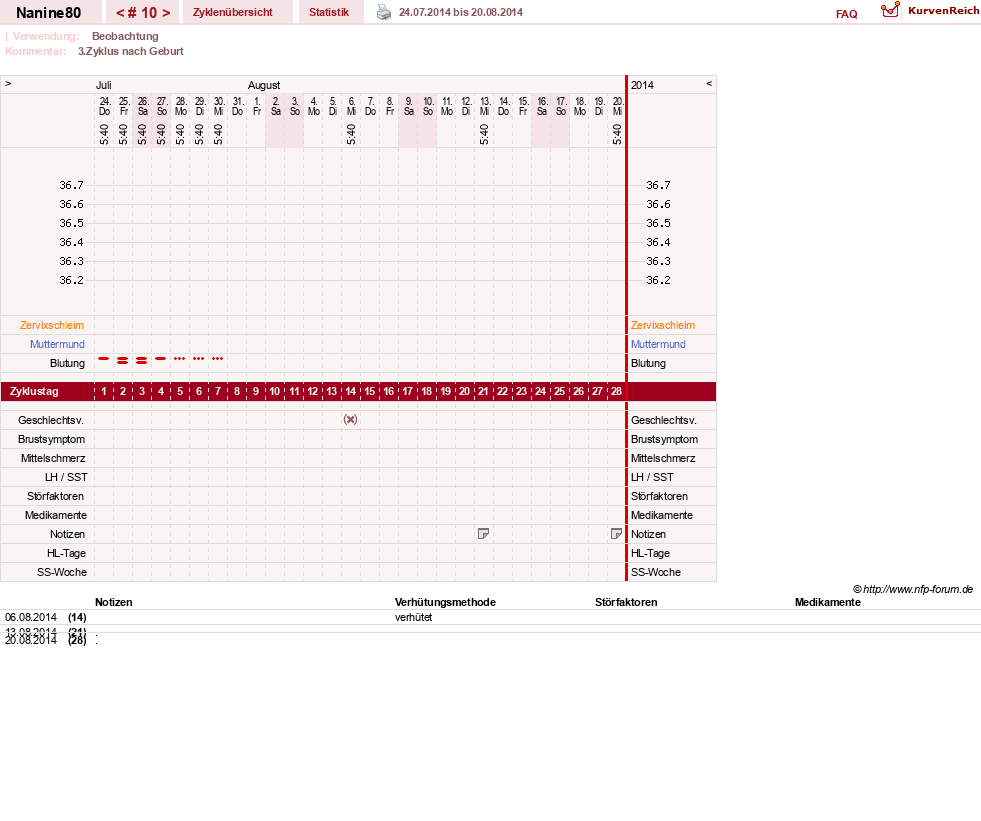Click the right Muttermund label

(x=658, y=344)
